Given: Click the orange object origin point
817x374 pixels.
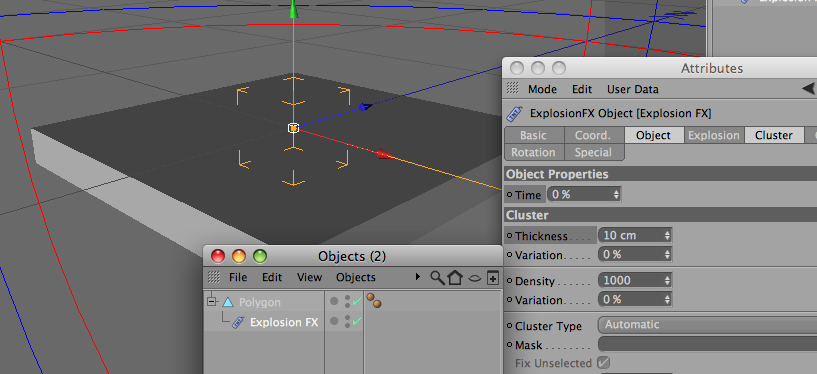Looking at the screenshot, I should [x=293, y=128].
